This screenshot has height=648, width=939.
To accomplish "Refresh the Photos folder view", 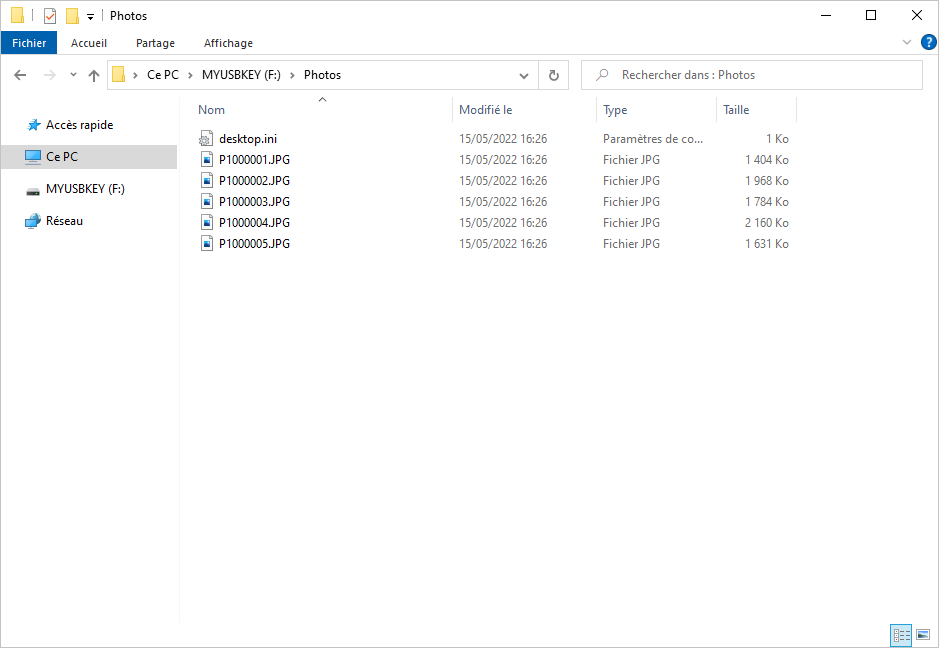I will pos(554,75).
